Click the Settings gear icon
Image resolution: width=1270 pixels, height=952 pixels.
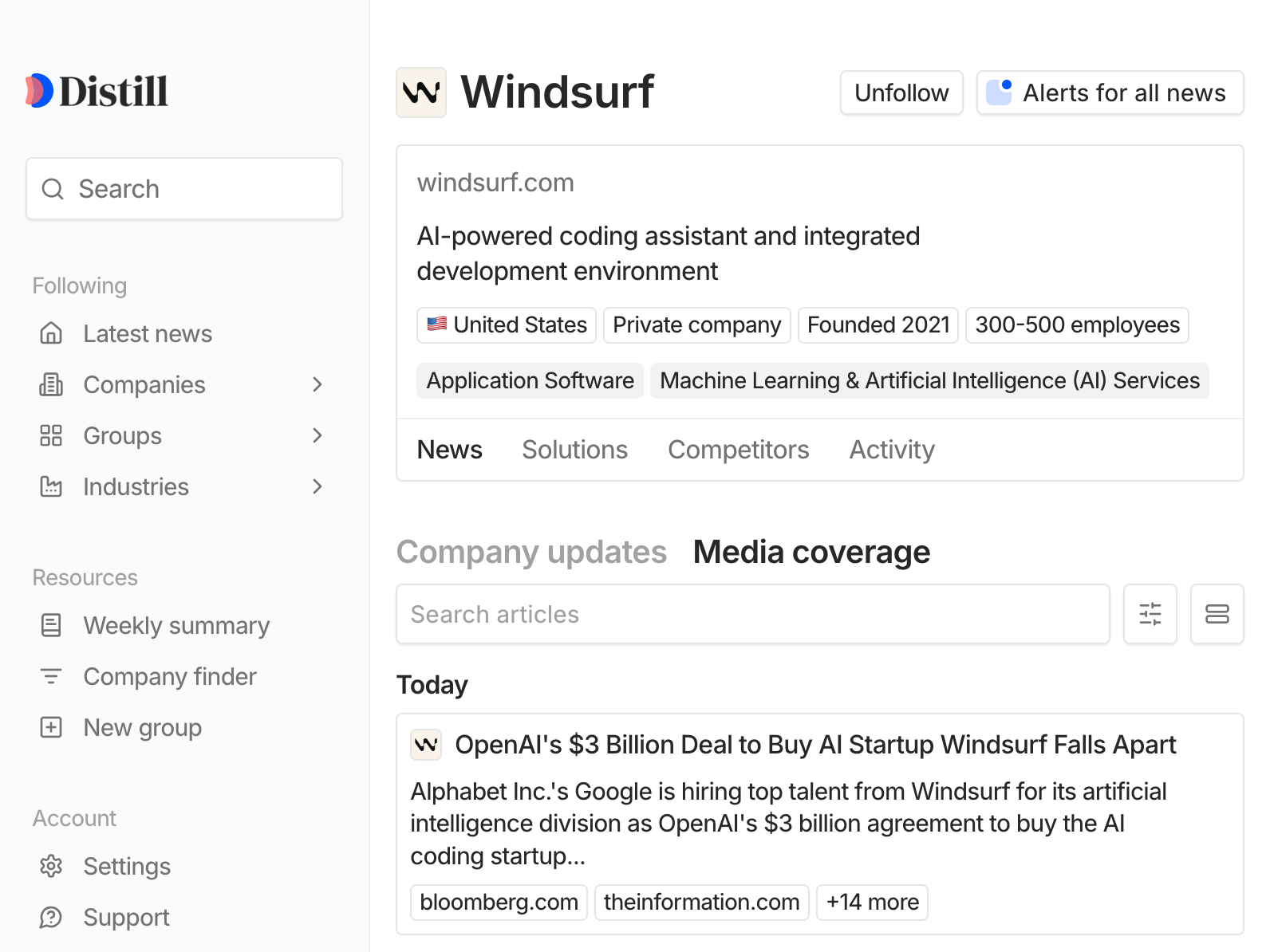pos(51,866)
